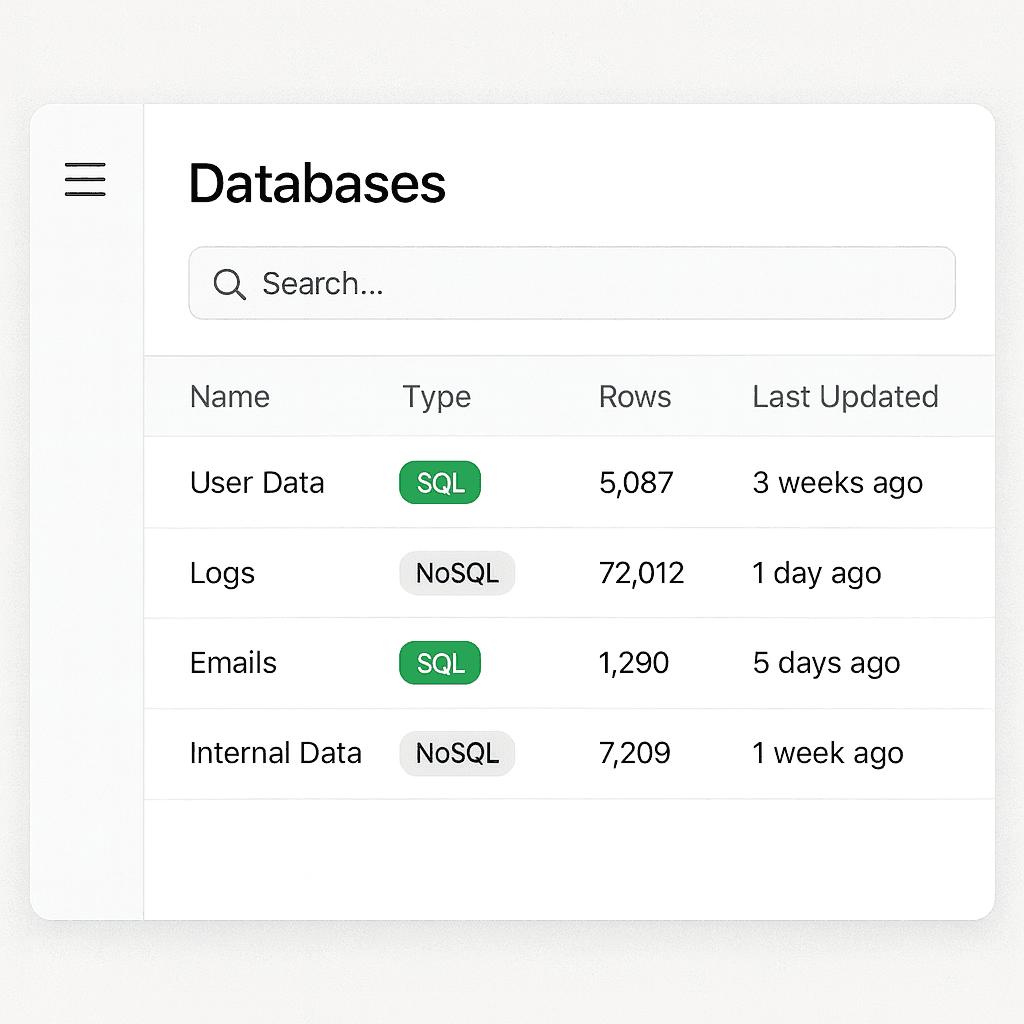Screen dimensions: 1024x1024
Task: Open the hamburger navigation menu
Action: 84,180
